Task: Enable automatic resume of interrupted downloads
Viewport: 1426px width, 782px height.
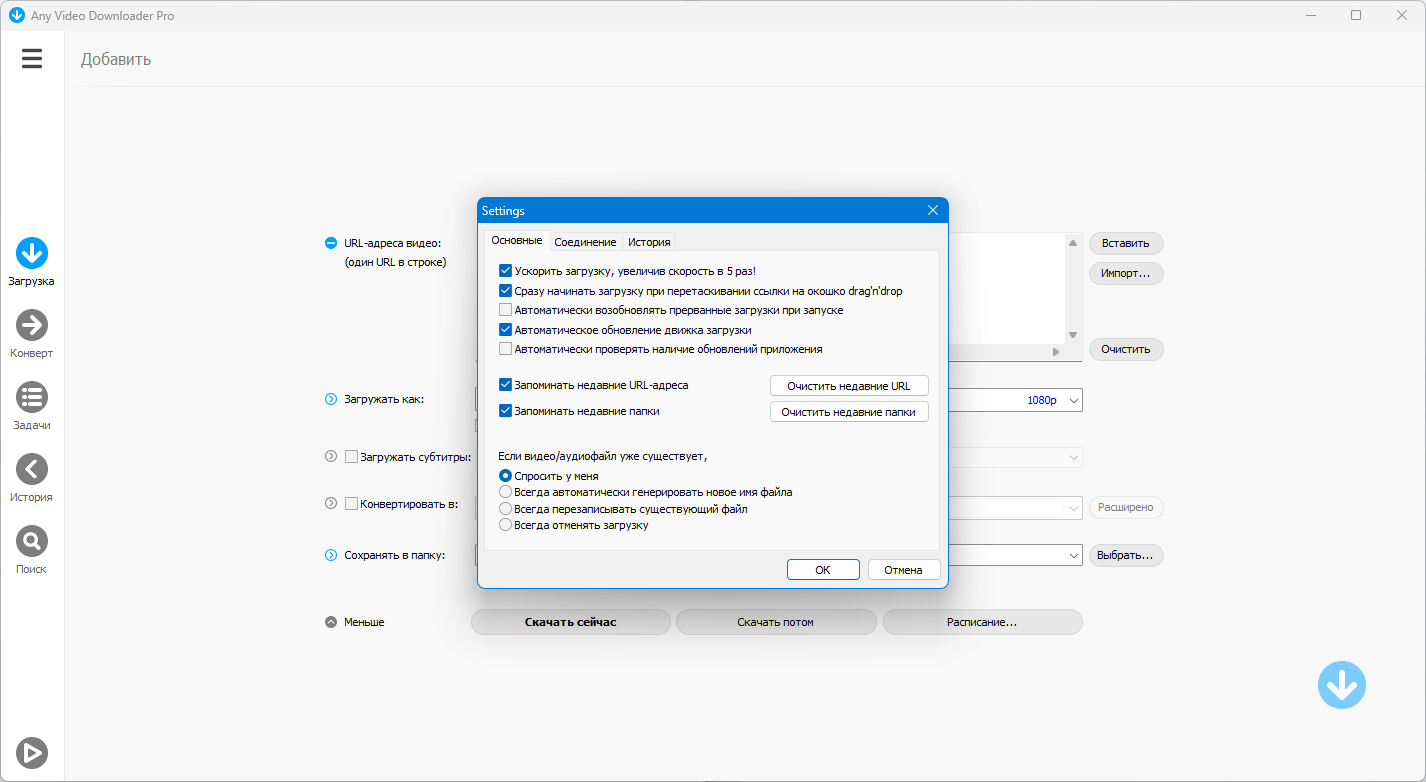Action: (505, 310)
